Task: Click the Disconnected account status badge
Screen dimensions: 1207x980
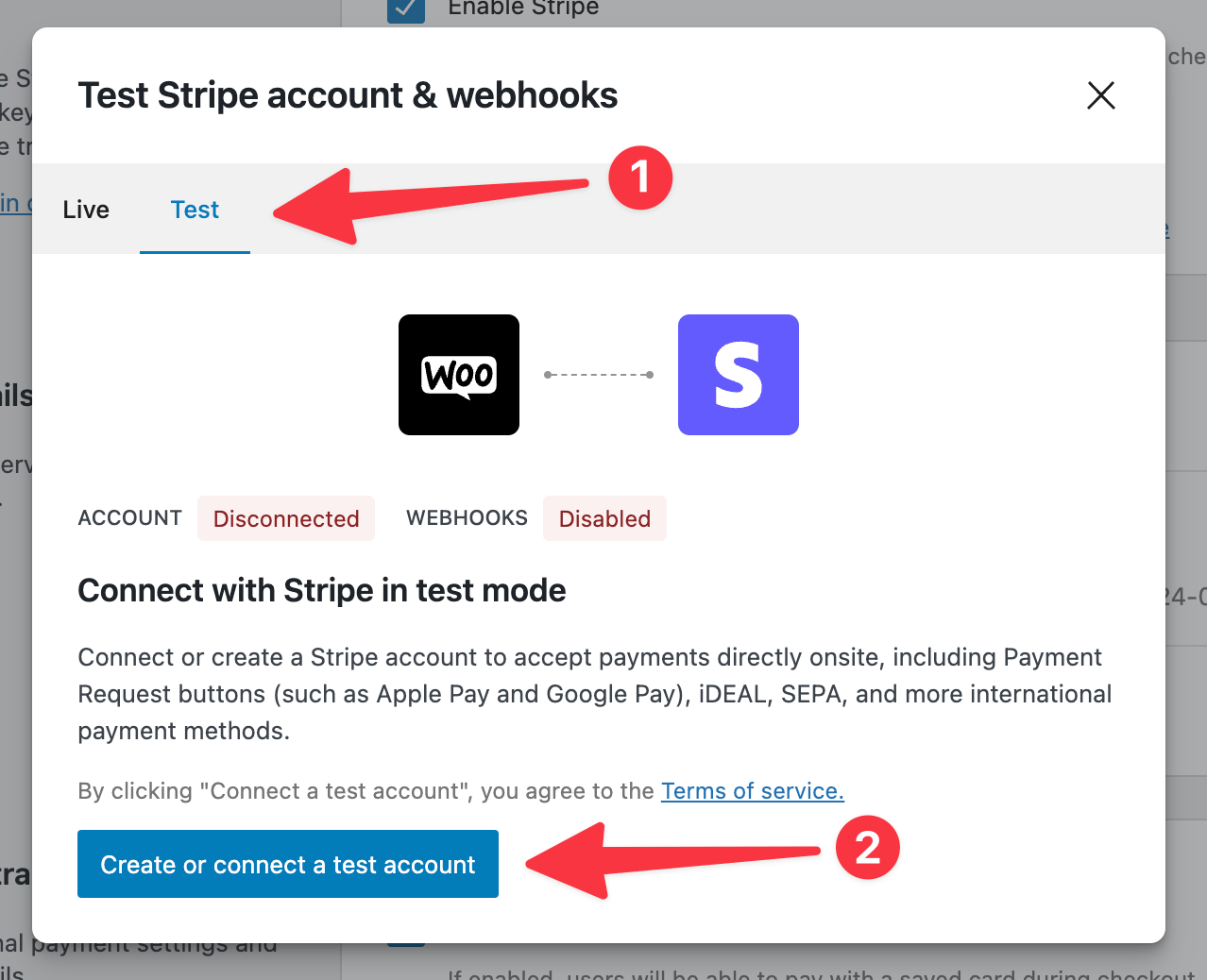Action: click(286, 518)
